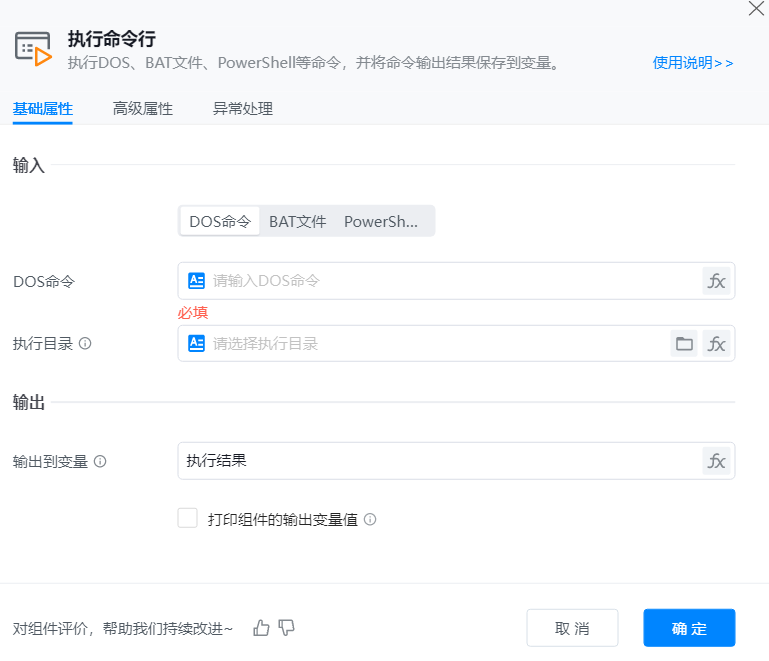Click the thumbs-down rating icon
The image size is (769, 661).
point(287,628)
